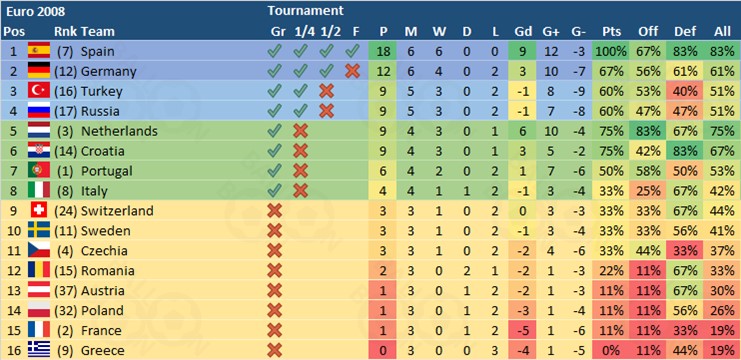Click the Gd column header
This screenshot has height=360, width=741.
pos(523,32)
